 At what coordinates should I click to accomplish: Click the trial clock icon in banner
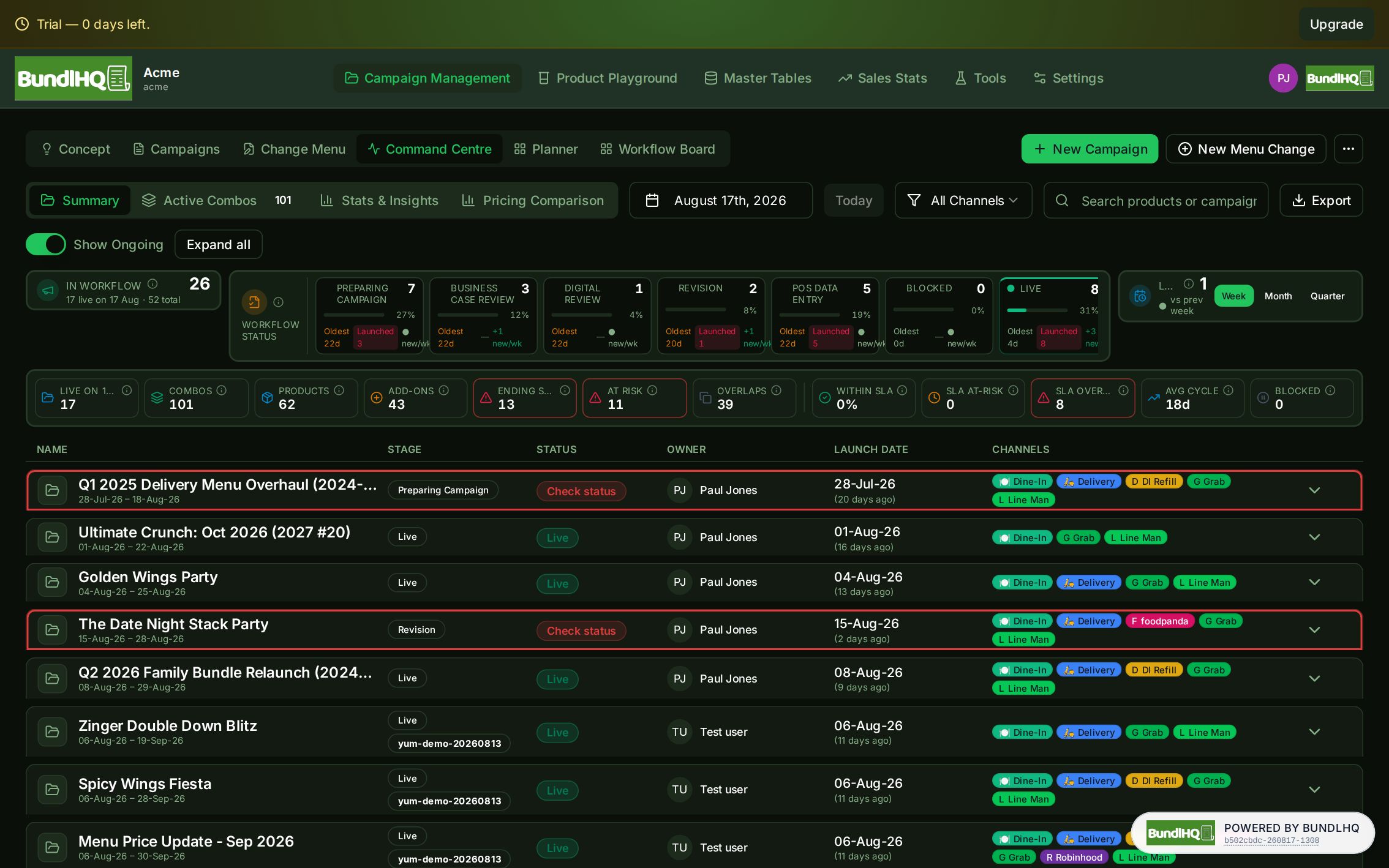coord(22,24)
